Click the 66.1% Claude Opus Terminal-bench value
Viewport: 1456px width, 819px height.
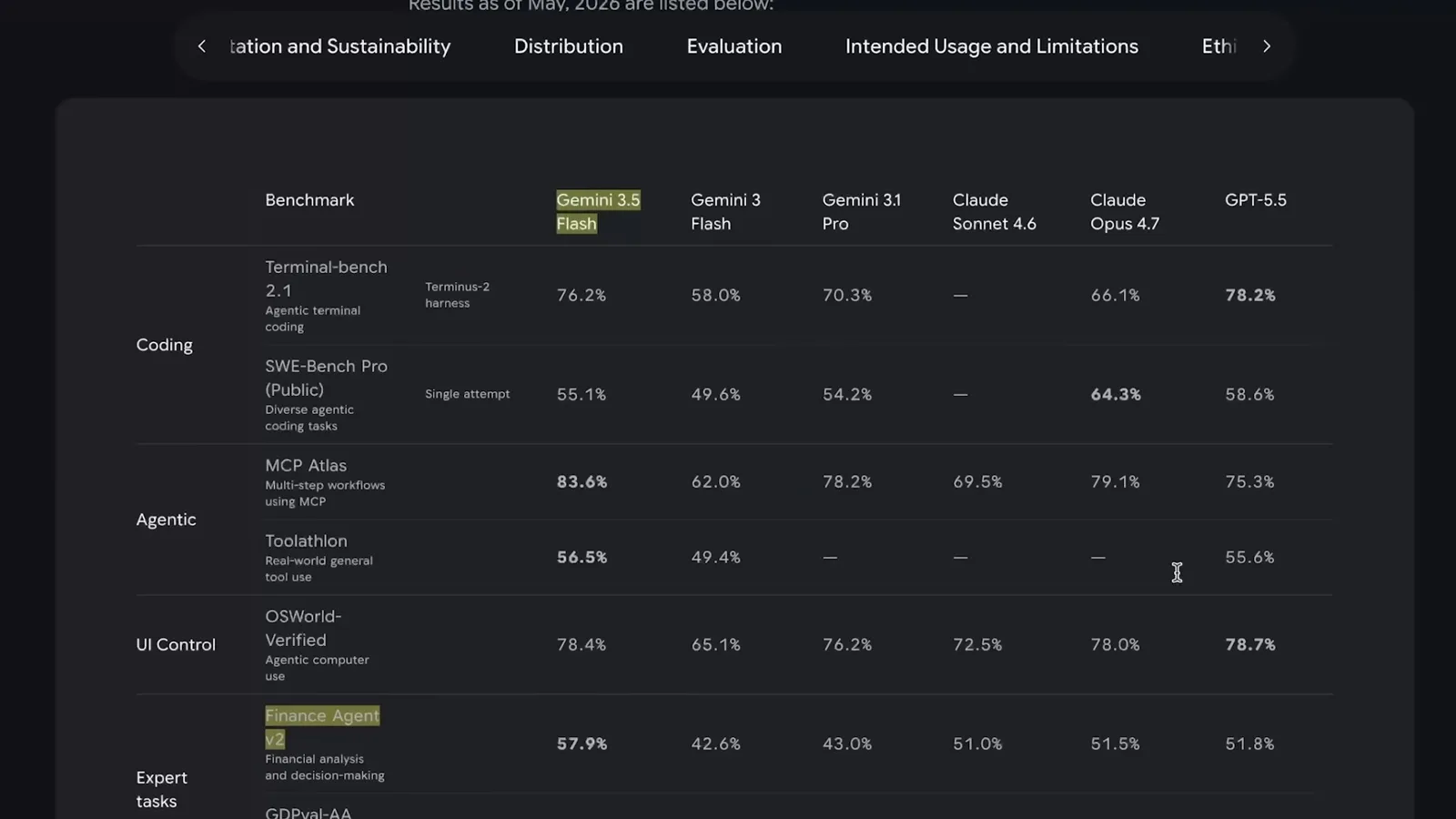(1115, 295)
